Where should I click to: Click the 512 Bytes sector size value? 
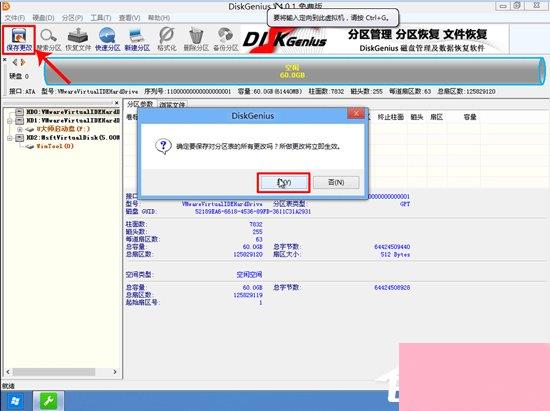coord(395,255)
